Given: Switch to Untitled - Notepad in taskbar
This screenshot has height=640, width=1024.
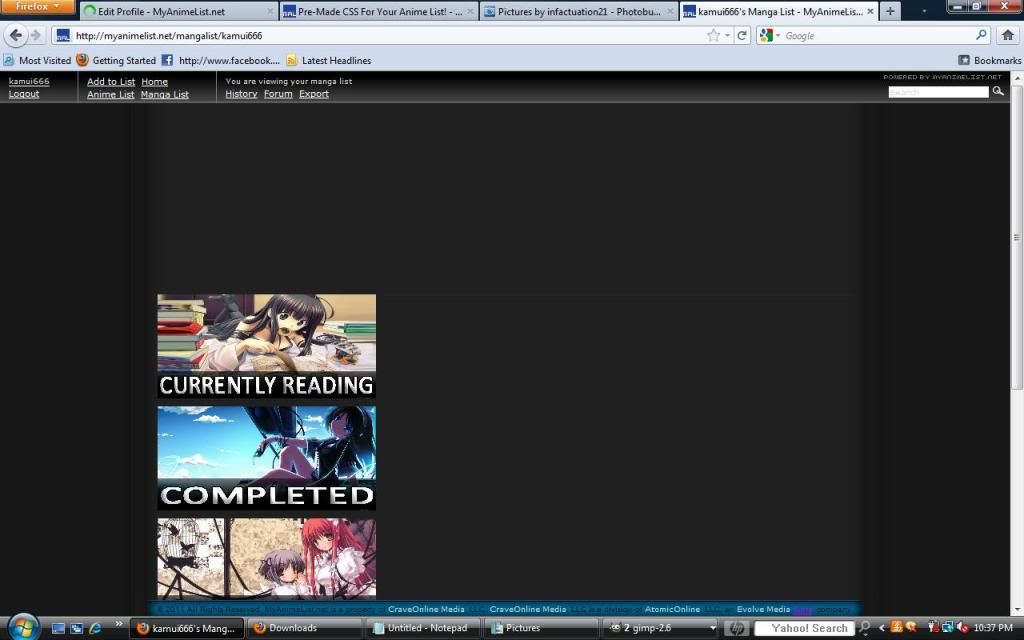Looking at the screenshot, I should [x=423, y=628].
